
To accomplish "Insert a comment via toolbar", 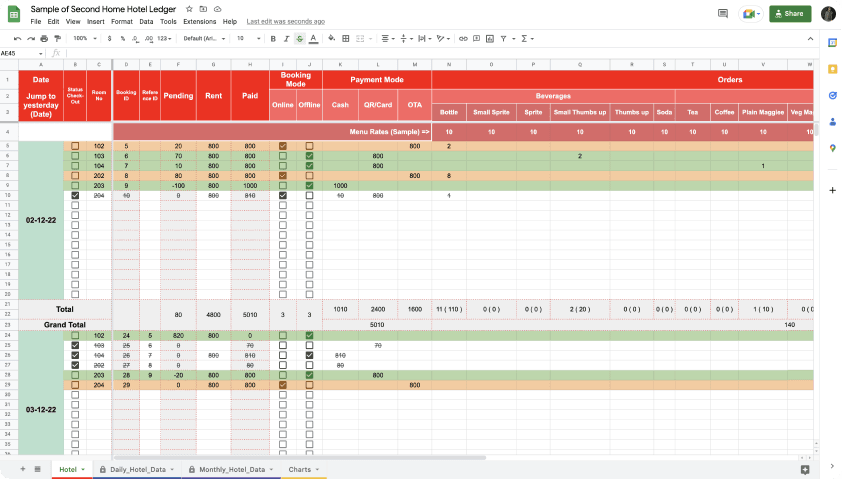I will 476,39.
